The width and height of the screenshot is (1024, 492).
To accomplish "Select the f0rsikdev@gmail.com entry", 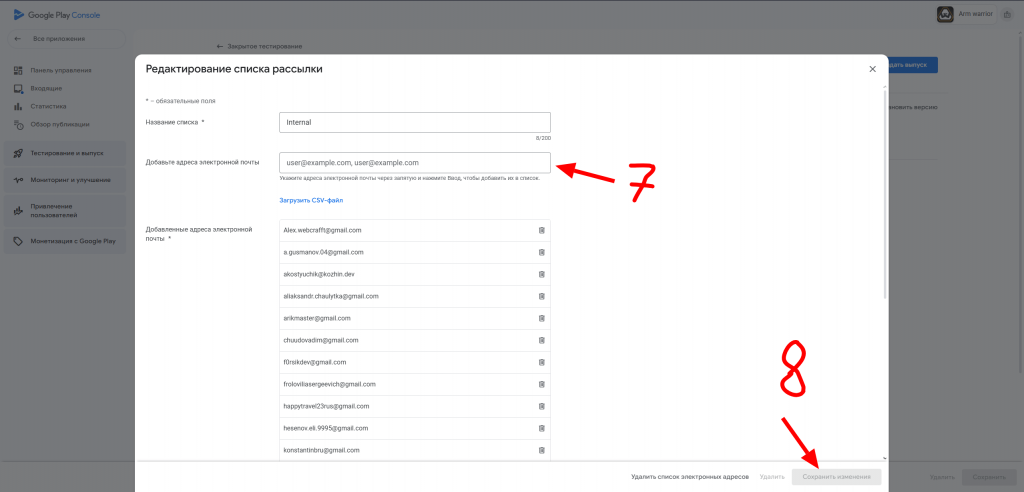I will pos(415,362).
